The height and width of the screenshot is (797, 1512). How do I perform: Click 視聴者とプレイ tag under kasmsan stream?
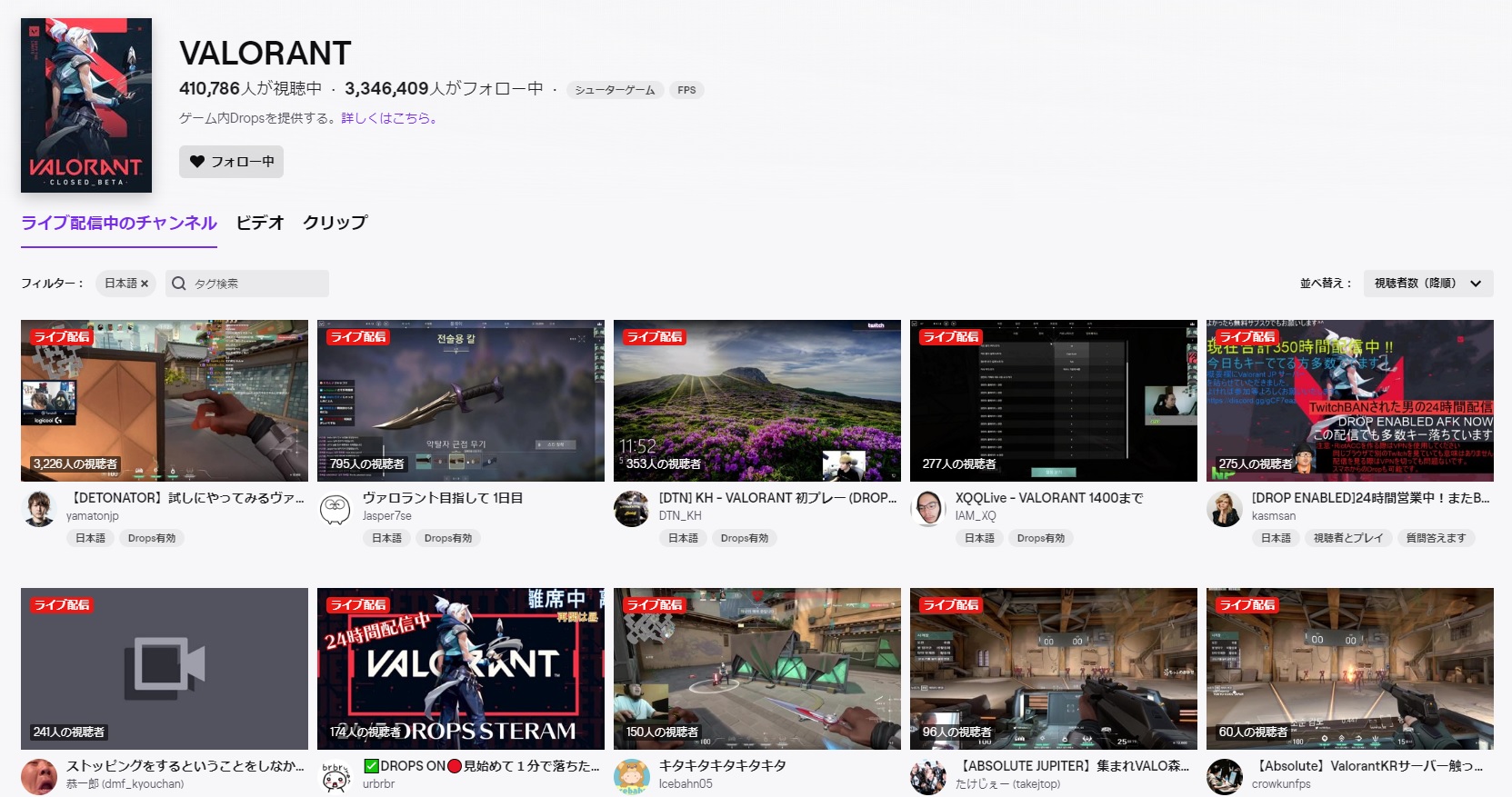tap(1348, 538)
